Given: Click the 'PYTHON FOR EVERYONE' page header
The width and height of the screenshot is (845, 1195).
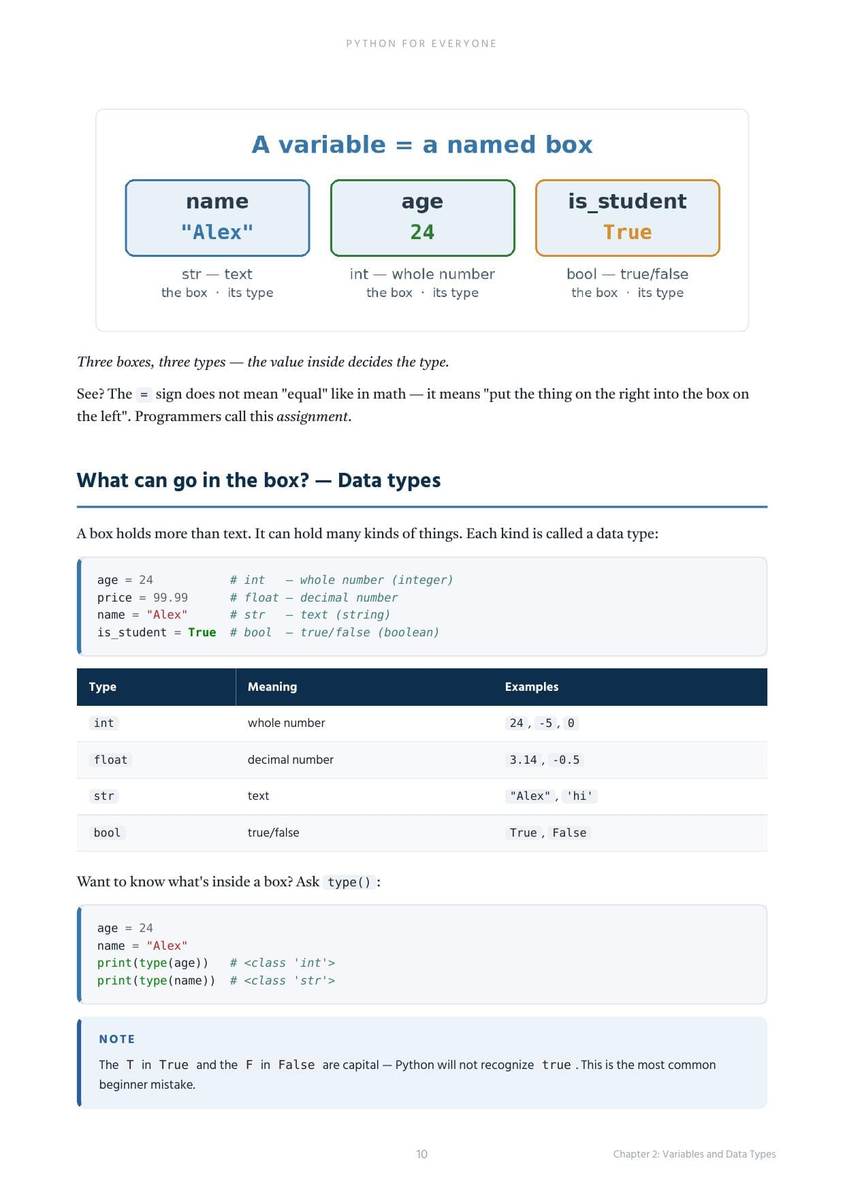Looking at the screenshot, I should (421, 43).
